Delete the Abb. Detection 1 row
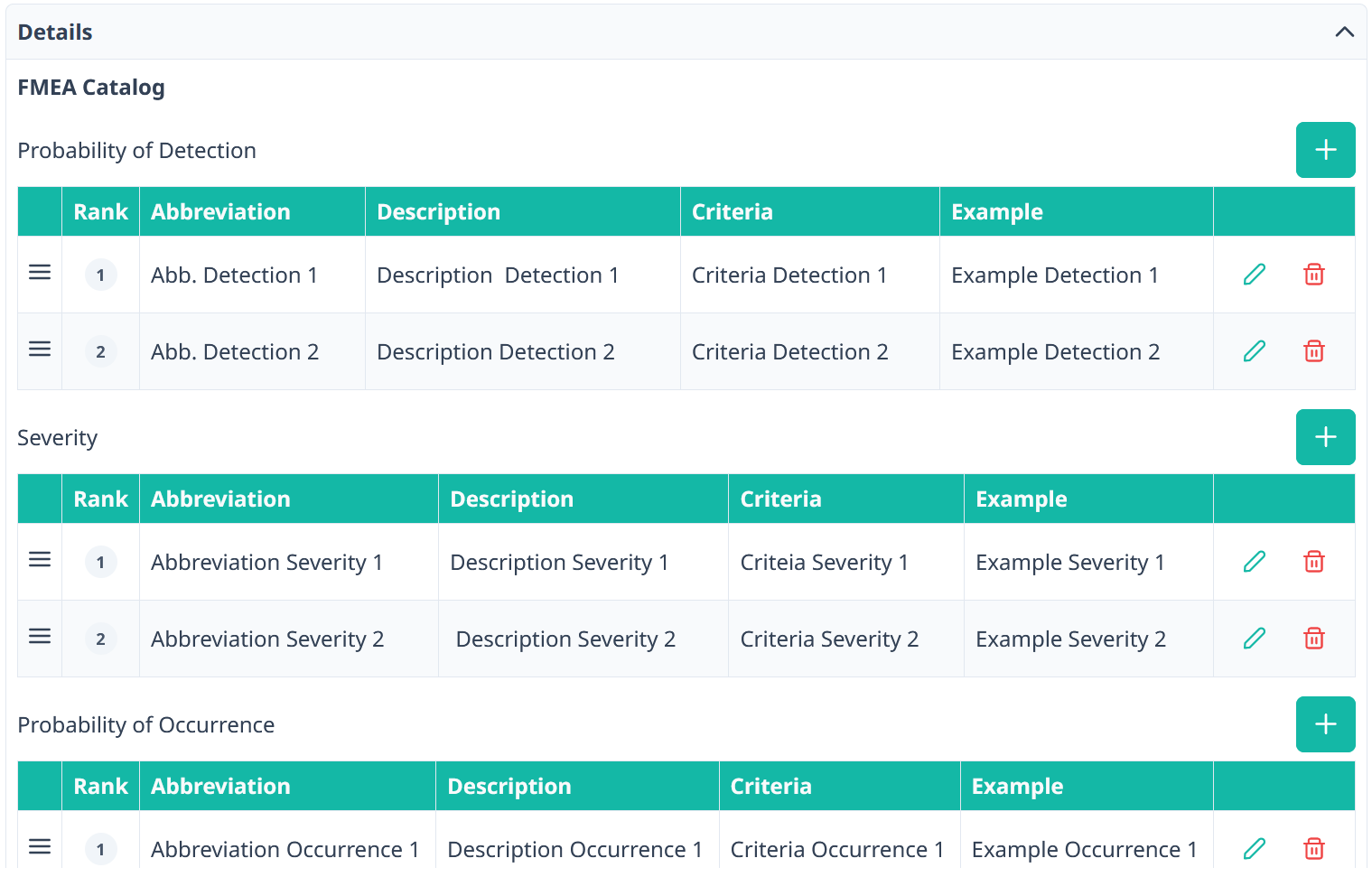This screenshot has width=1372, height=877. coord(1314,275)
